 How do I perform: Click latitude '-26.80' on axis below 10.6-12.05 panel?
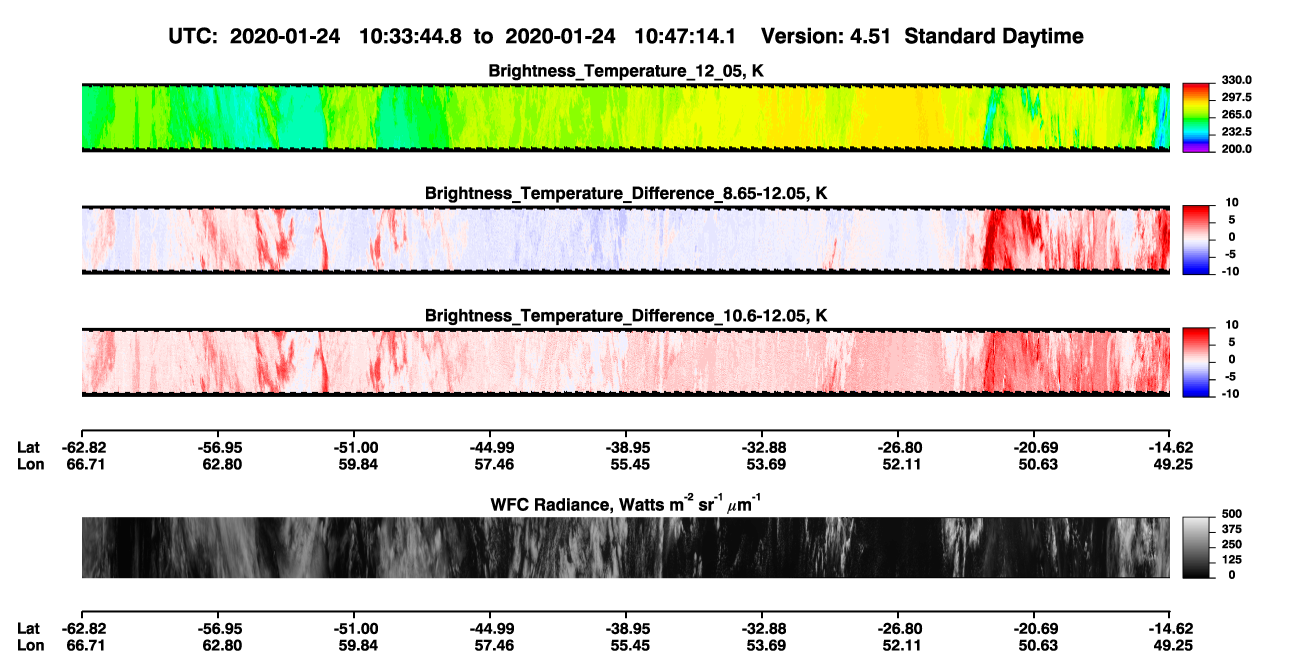pos(899,447)
